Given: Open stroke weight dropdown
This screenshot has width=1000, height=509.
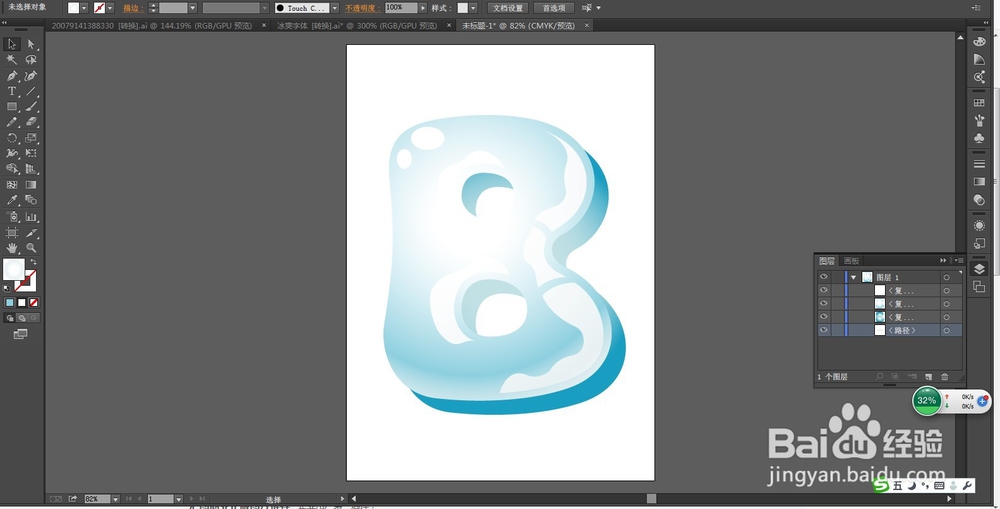Looking at the screenshot, I should (193, 8).
